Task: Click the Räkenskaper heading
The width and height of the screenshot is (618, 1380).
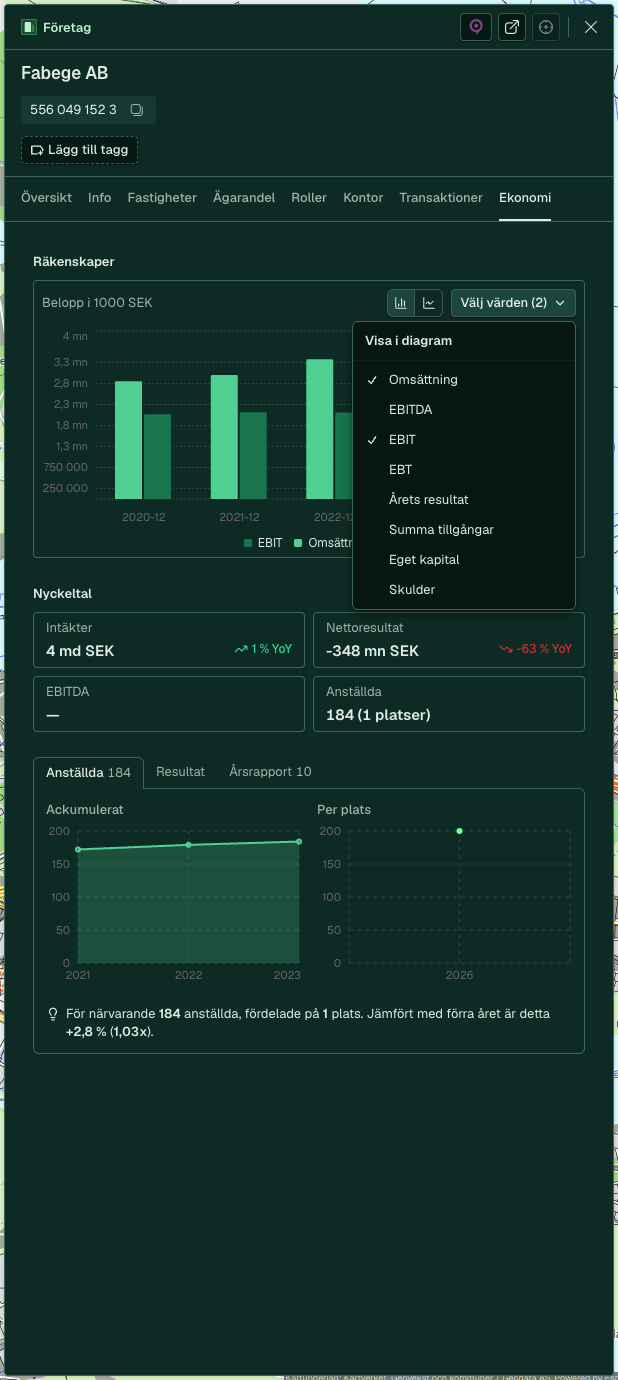Action: (x=74, y=262)
